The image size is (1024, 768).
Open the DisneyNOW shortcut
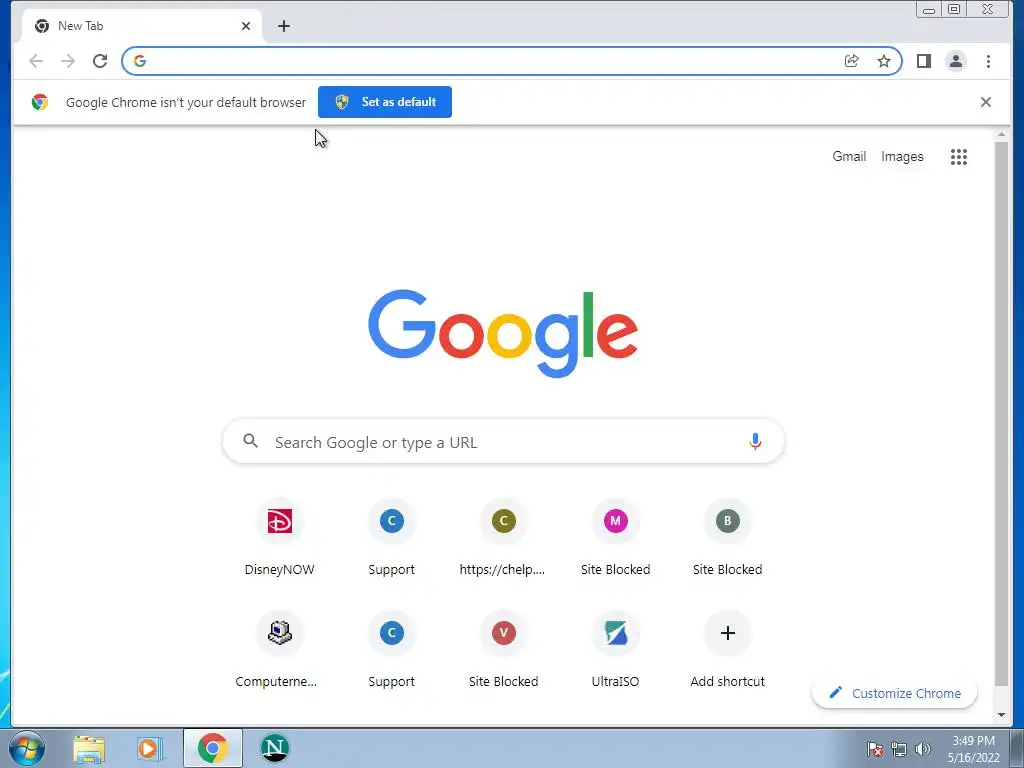click(x=280, y=537)
